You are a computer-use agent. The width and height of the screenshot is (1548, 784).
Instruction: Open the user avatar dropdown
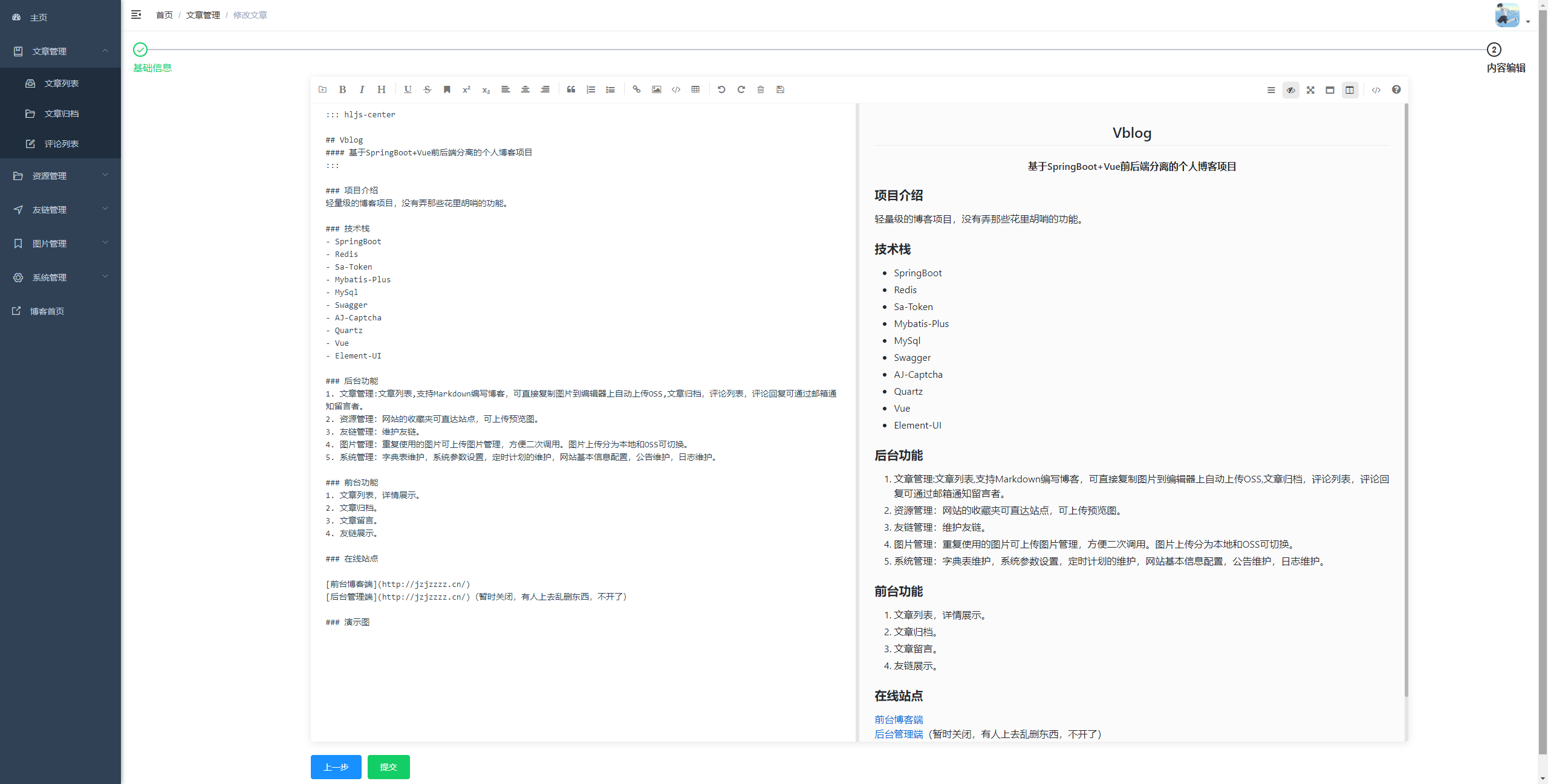(1512, 16)
